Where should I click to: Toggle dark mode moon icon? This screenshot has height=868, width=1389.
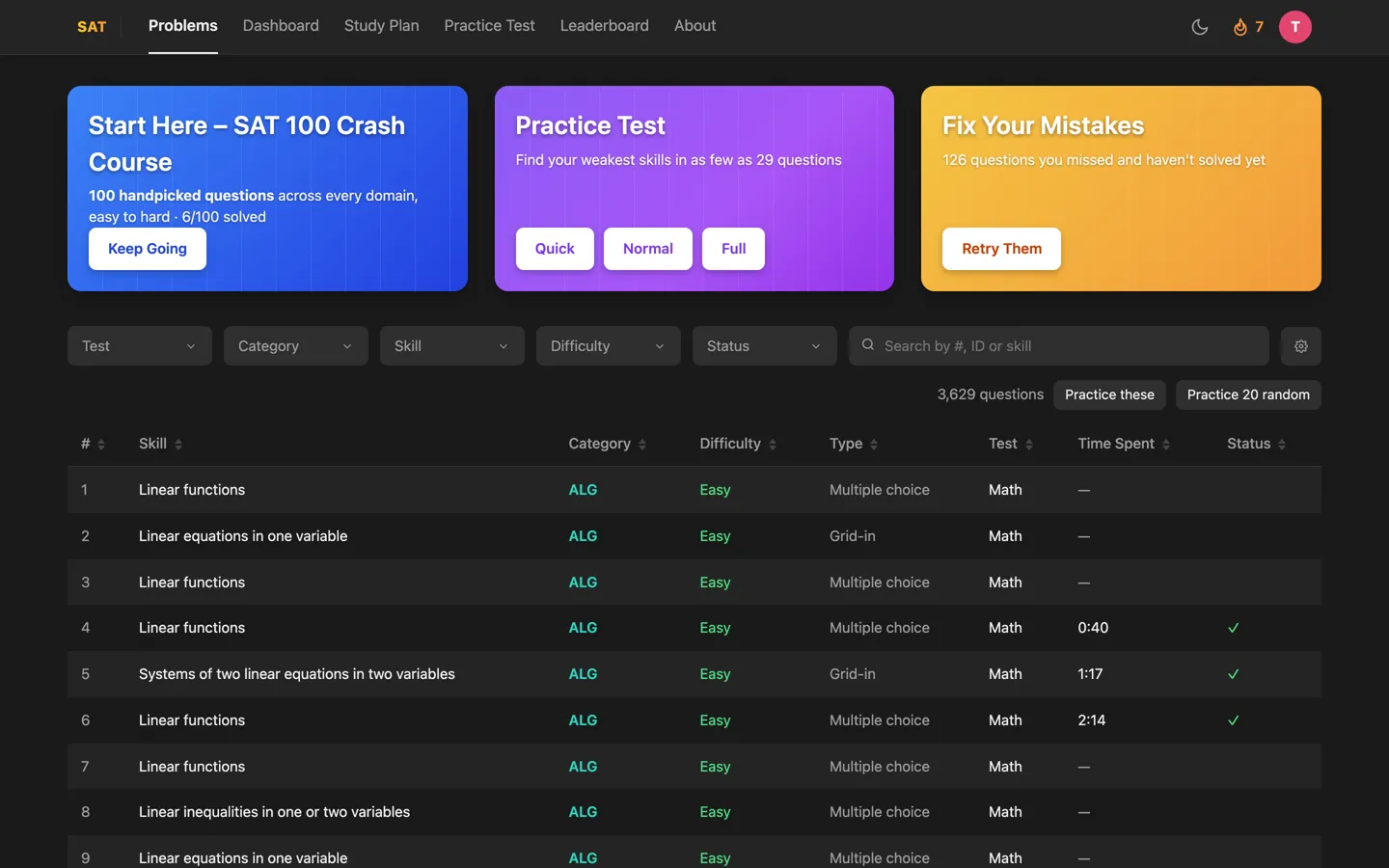coord(1200,27)
